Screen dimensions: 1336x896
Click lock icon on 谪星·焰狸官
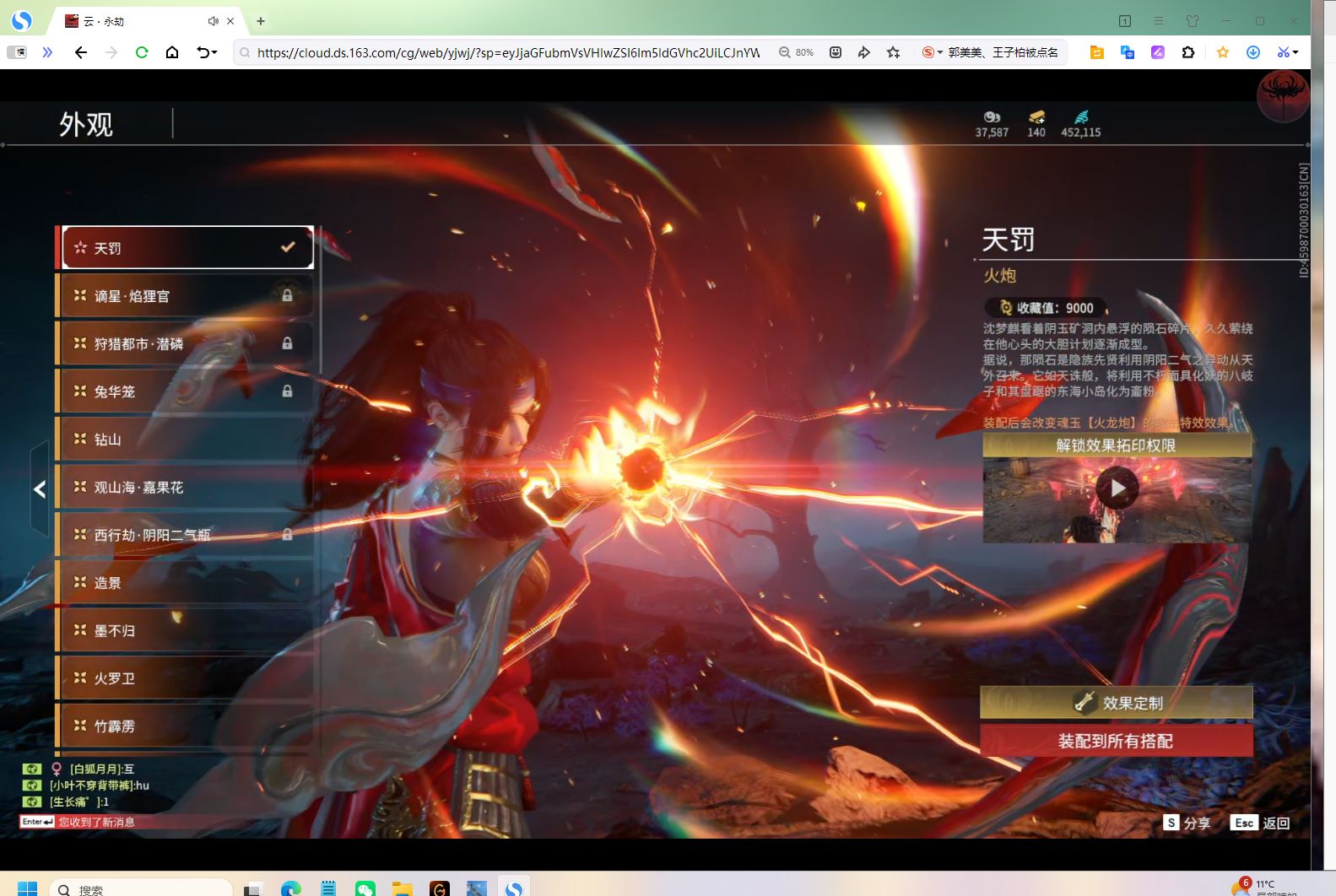pyautogui.click(x=287, y=295)
